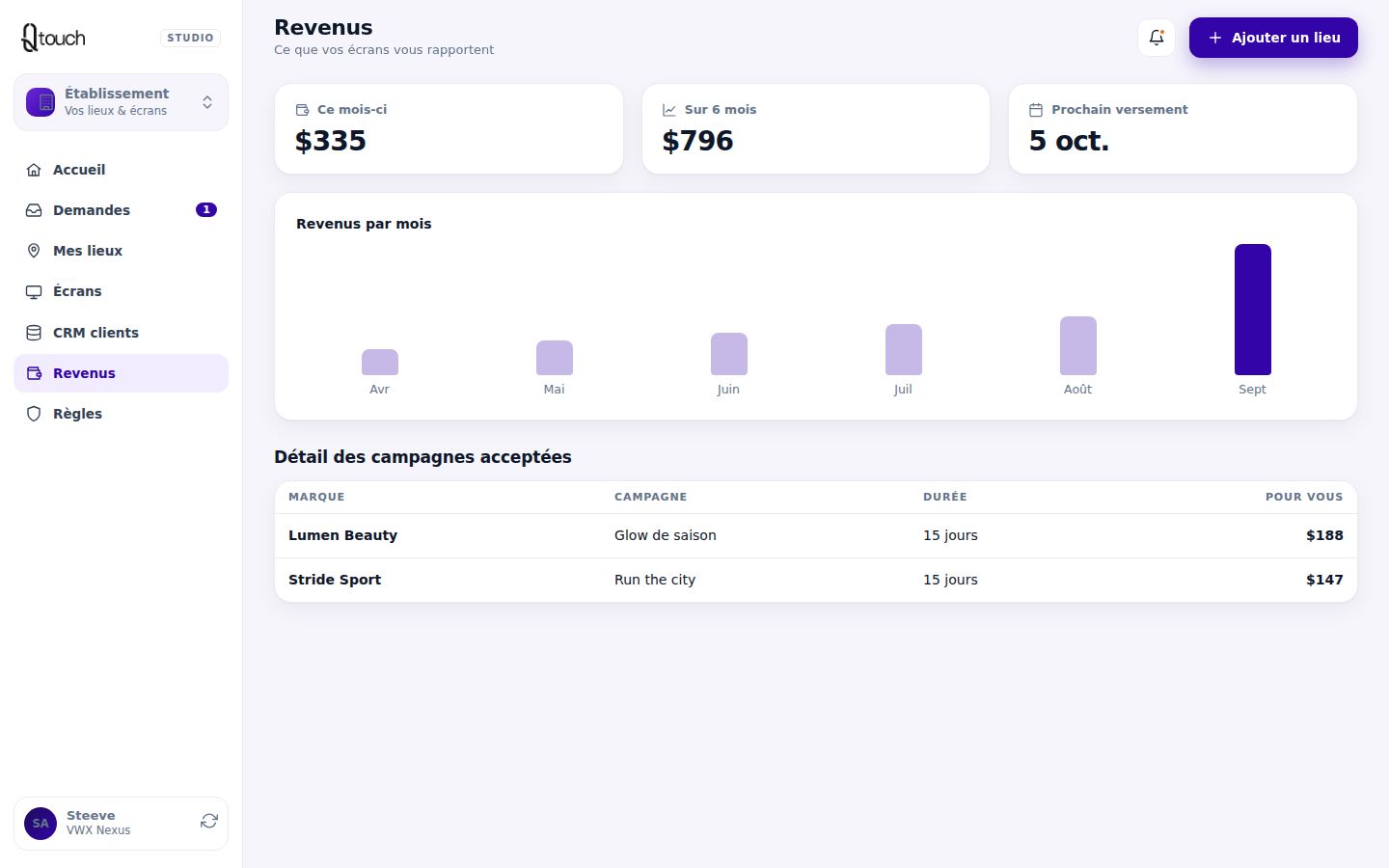Image resolution: width=1389 pixels, height=868 pixels.
Task: Click the POUR VOUS column header
Action: 1304,497
